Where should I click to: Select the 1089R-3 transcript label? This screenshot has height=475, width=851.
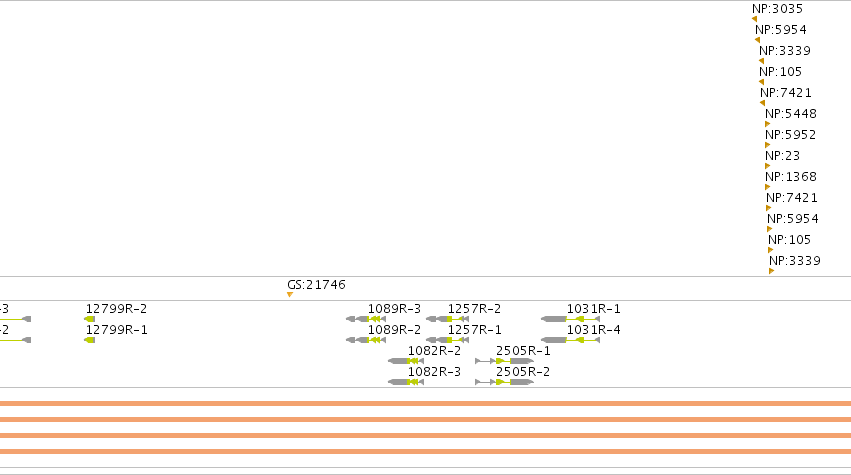click(x=394, y=309)
